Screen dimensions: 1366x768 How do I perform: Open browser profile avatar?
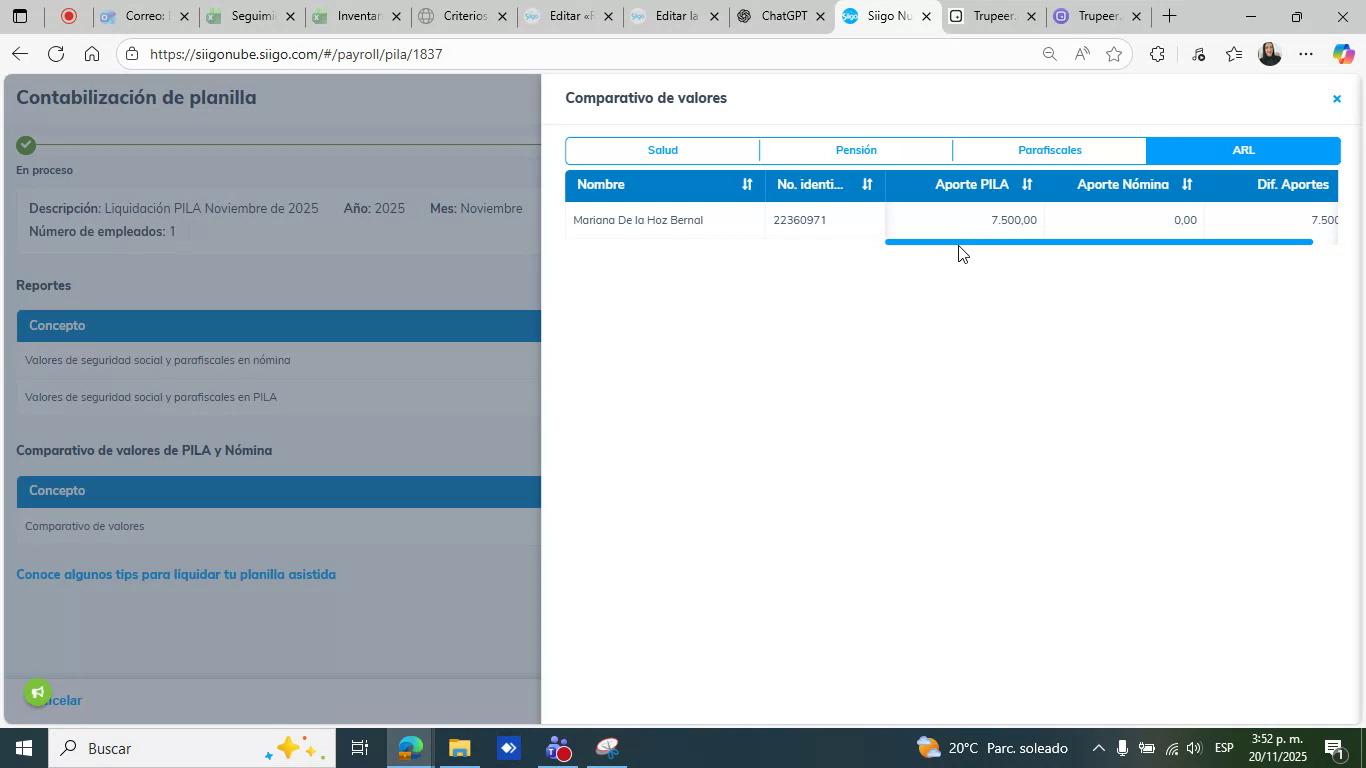click(1270, 54)
